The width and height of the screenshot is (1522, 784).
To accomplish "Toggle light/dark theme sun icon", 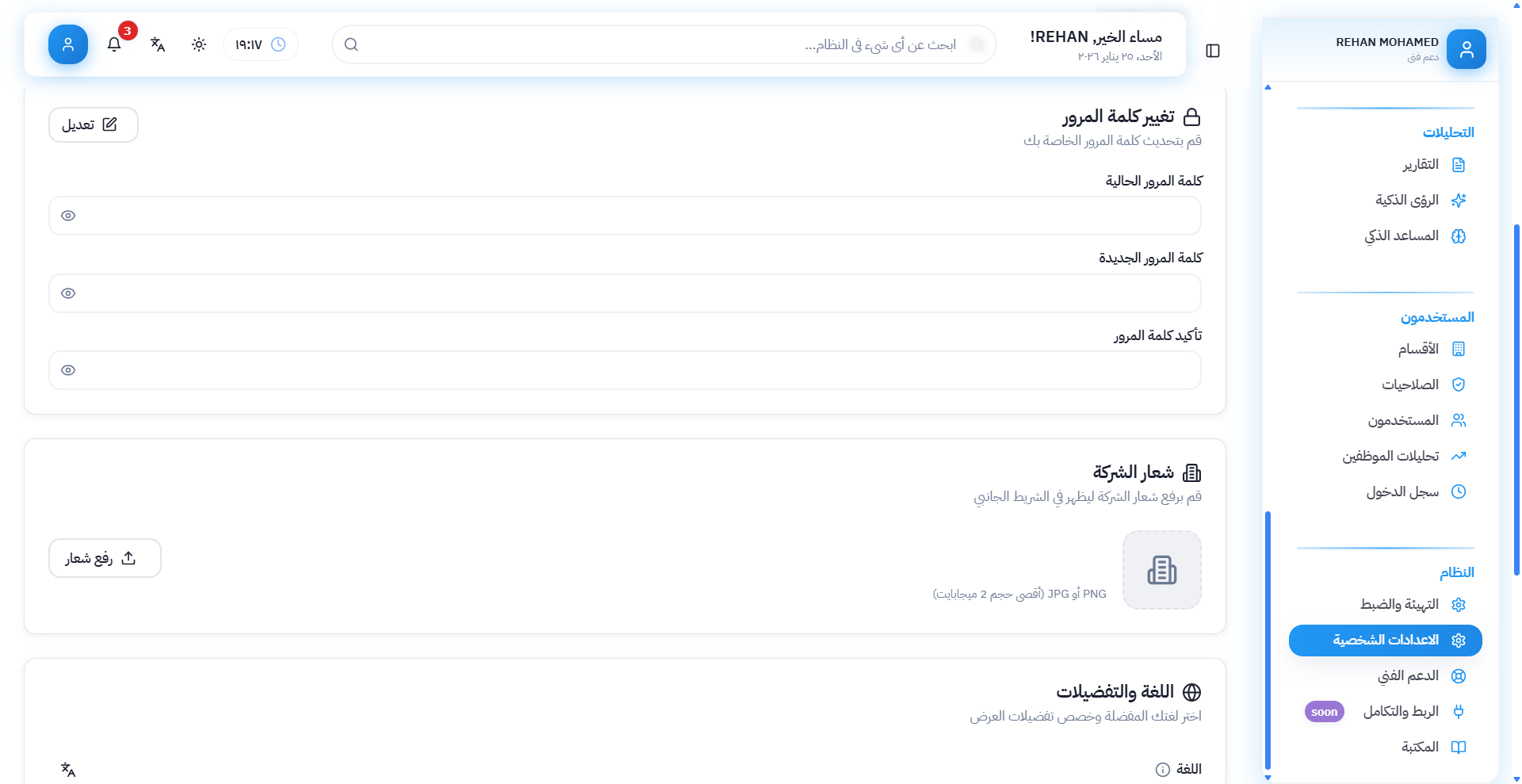I will click(199, 44).
